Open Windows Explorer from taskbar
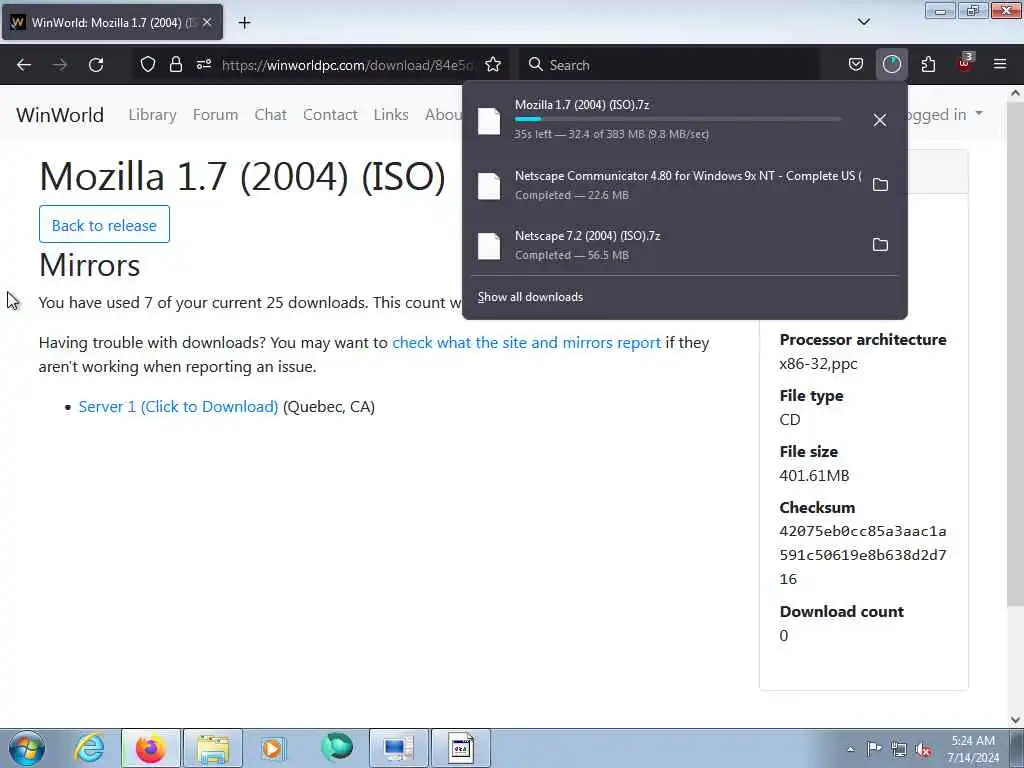Screen dimensions: 1024x768 pos(213,748)
